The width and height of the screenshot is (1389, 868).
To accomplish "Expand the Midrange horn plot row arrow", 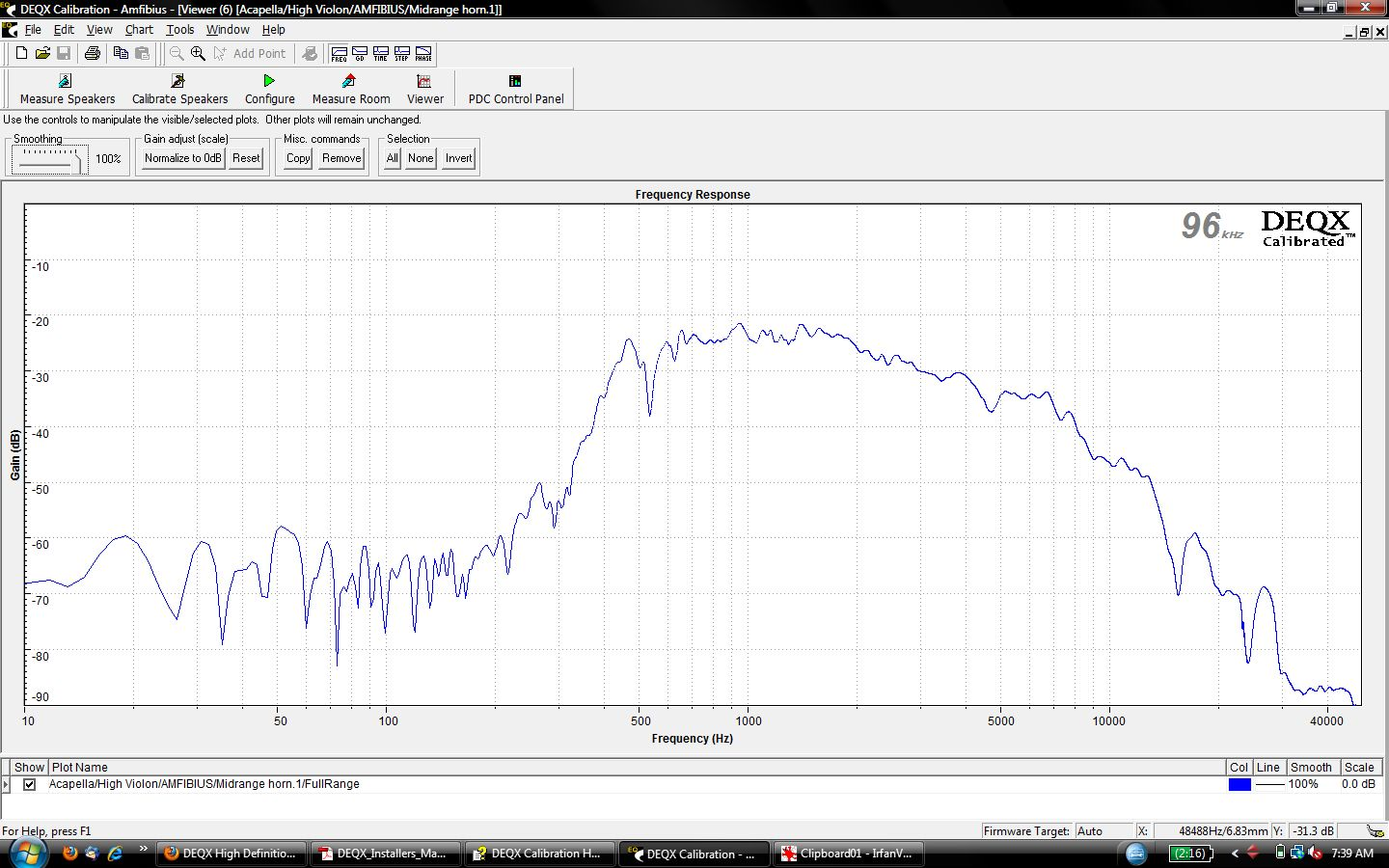I will pyautogui.click(x=7, y=784).
